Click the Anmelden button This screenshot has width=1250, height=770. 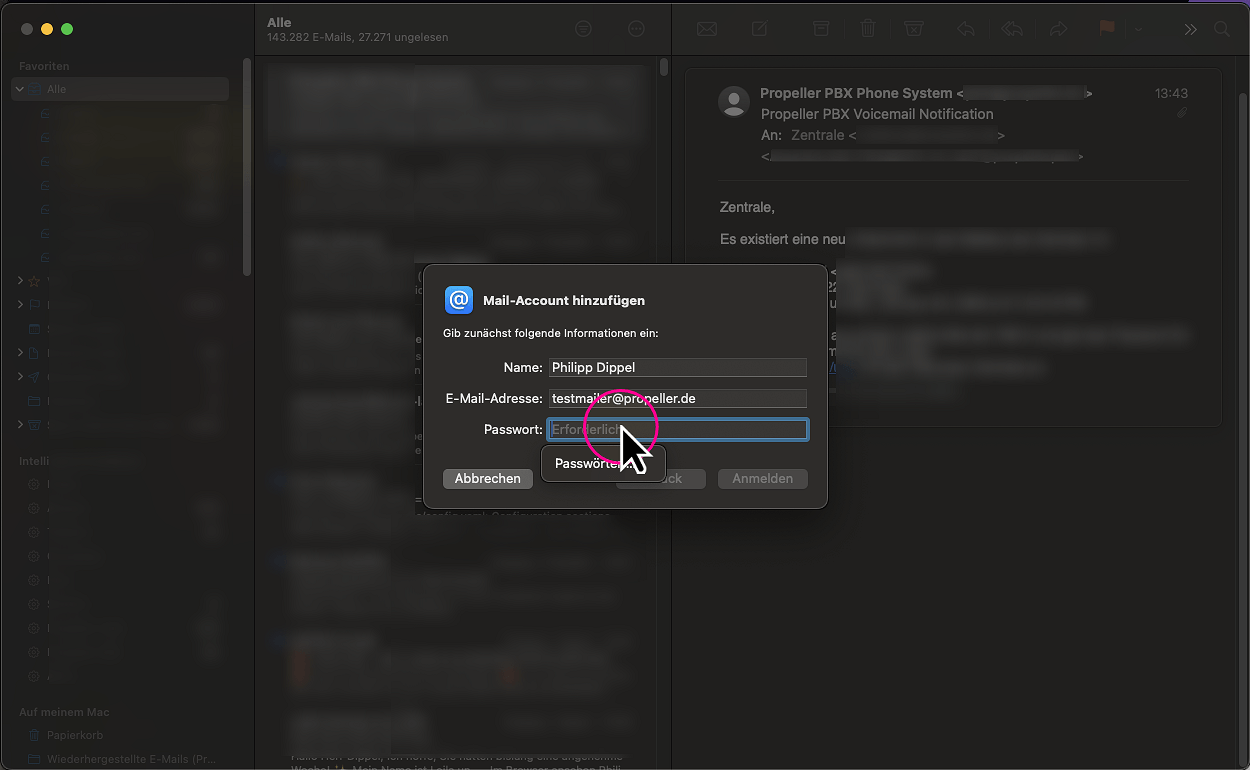click(x=762, y=479)
